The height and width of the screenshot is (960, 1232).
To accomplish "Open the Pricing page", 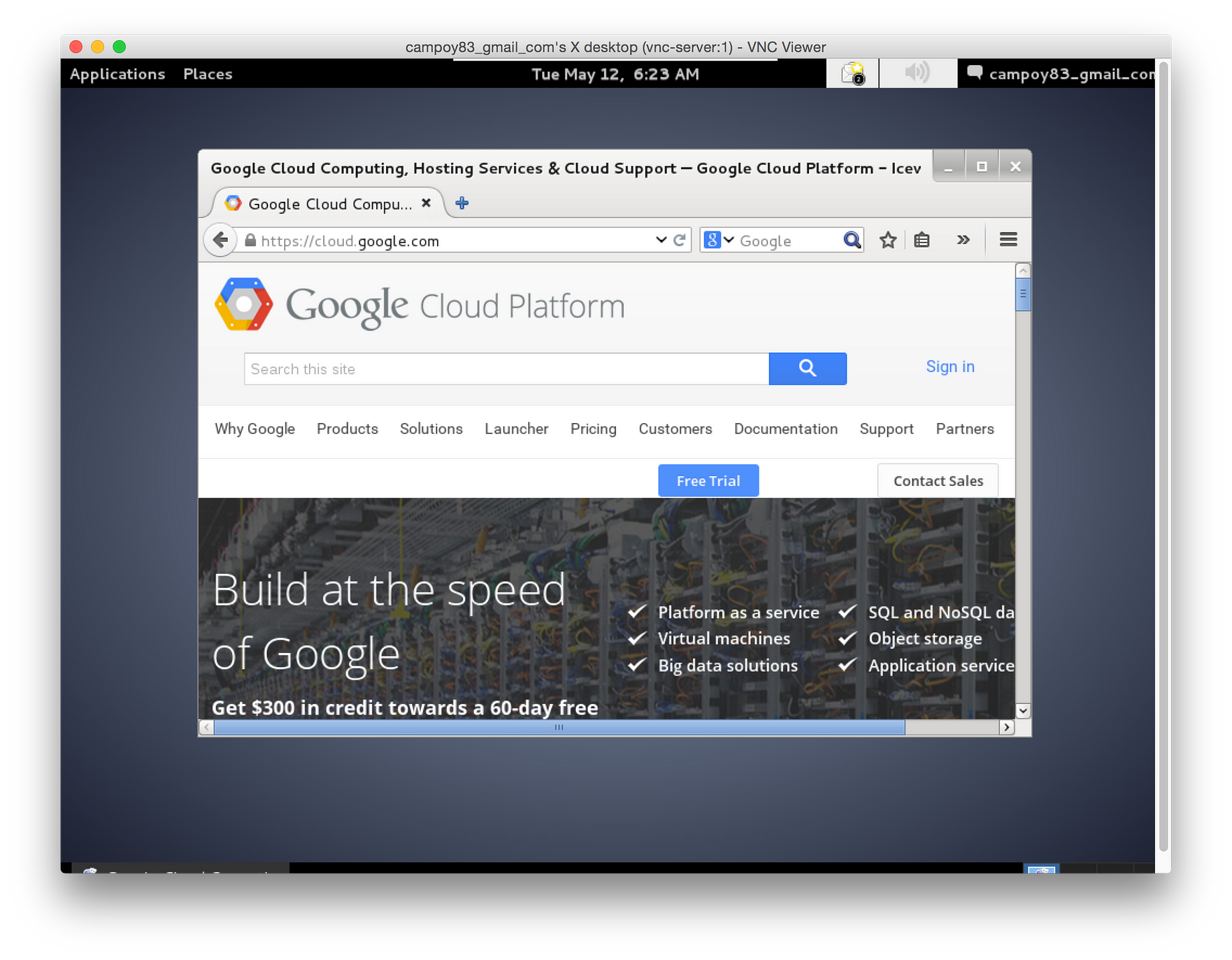I will tap(593, 429).
